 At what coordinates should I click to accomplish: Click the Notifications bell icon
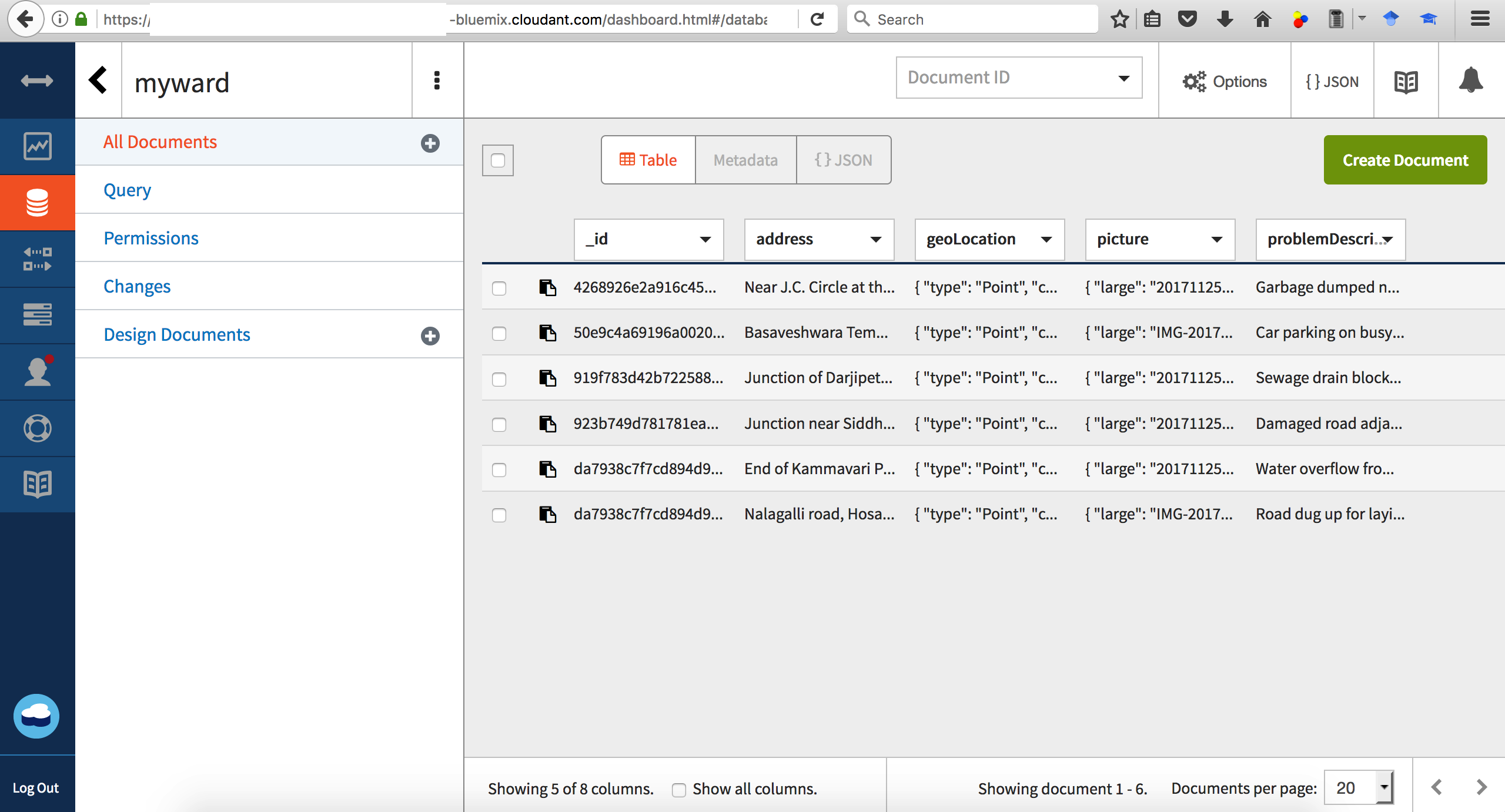(1469, 81)
